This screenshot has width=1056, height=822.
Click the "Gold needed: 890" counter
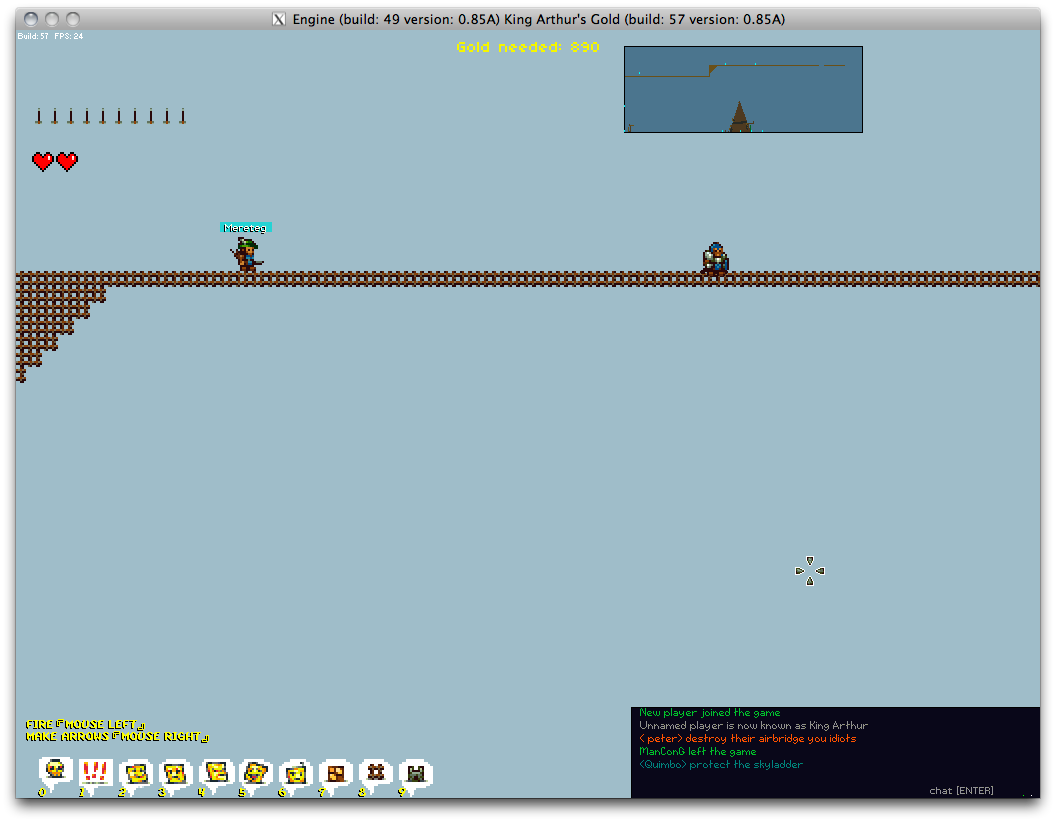pyautogui.click(x=528, y=47)
